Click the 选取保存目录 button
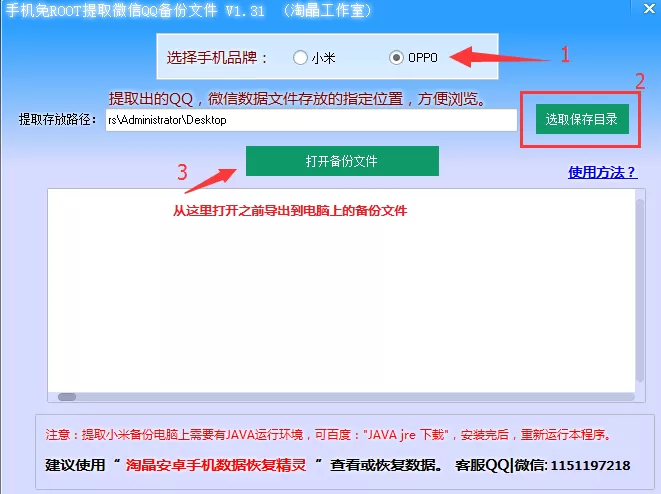 click(582, 119)
